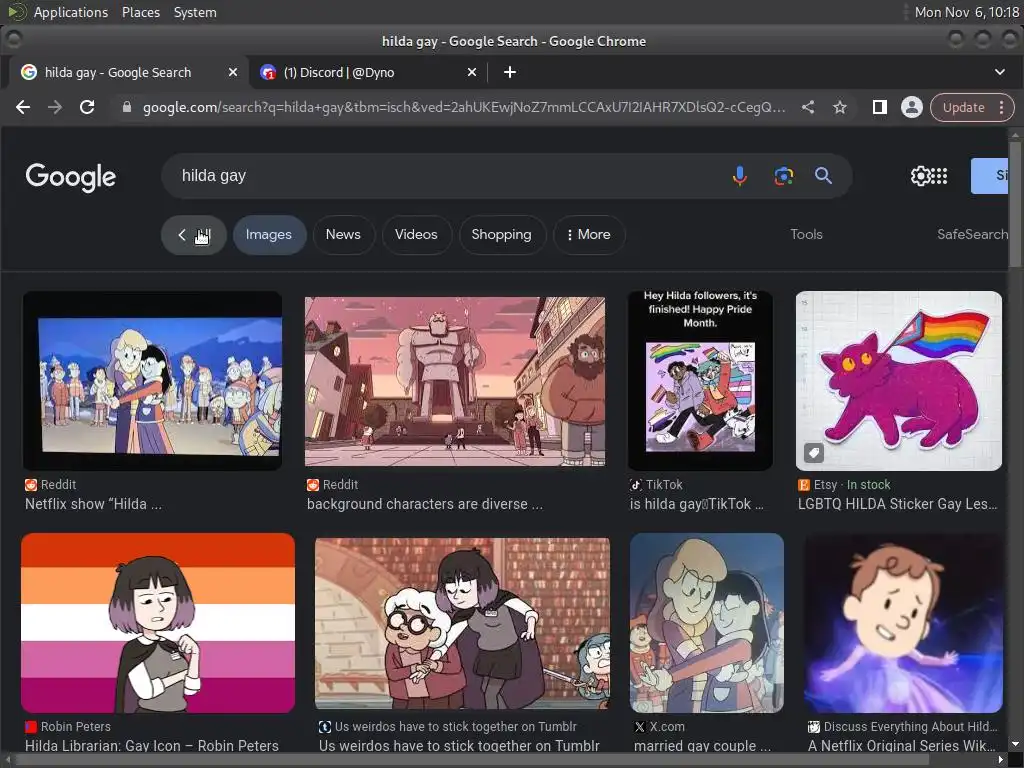Open the glowing boy character thumbnail
Screen dimensions: 1024x768
pyautogui.click(x=903, y=622)
